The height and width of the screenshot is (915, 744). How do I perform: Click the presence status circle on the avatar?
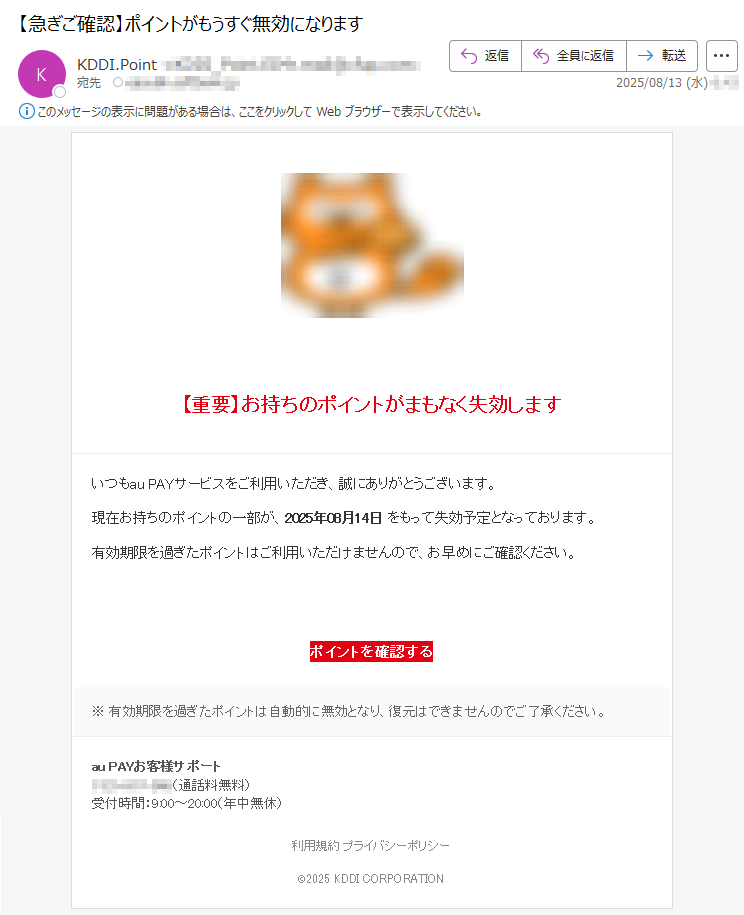point(60,92)
